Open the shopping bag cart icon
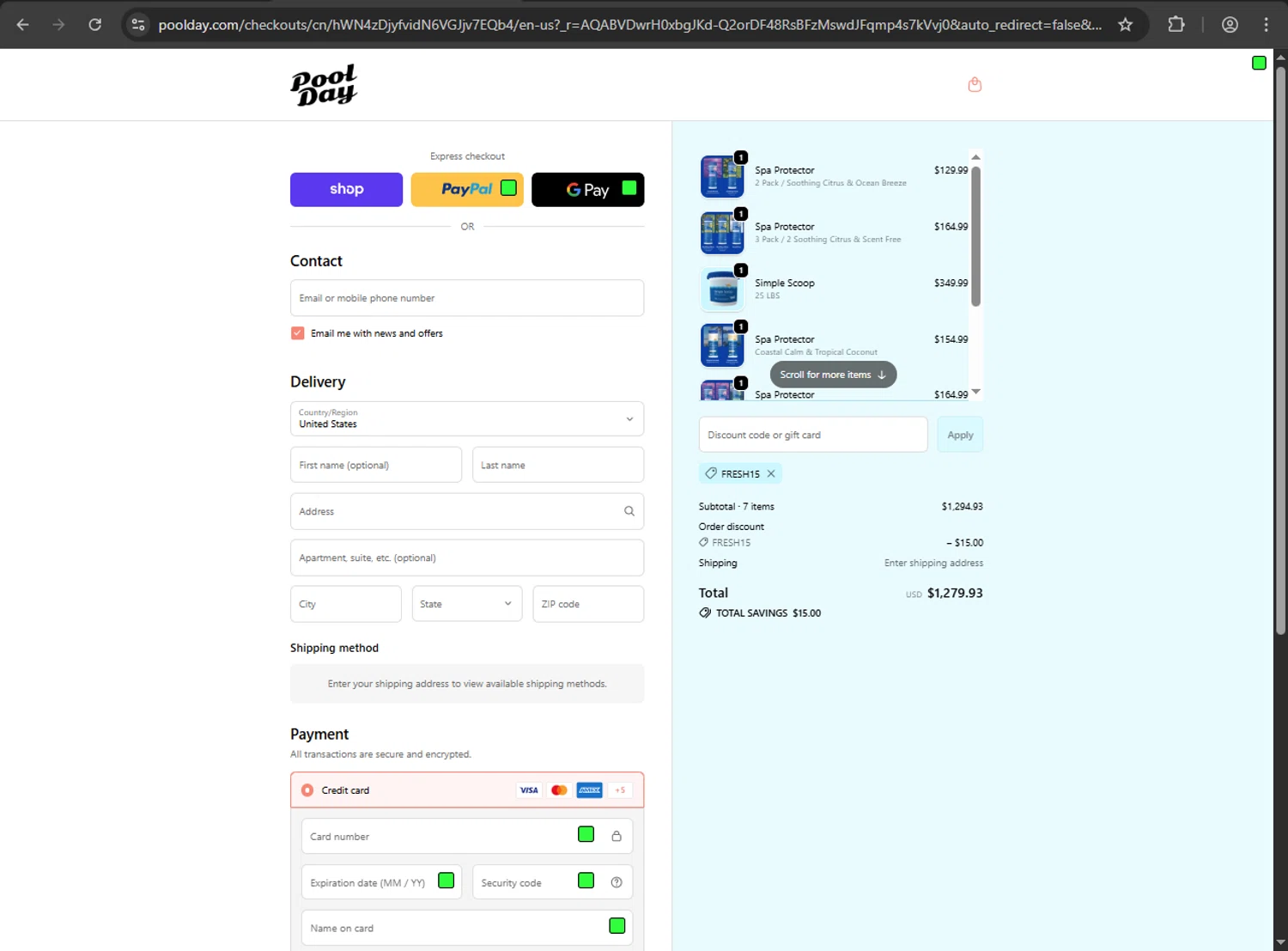 point(975,84)
